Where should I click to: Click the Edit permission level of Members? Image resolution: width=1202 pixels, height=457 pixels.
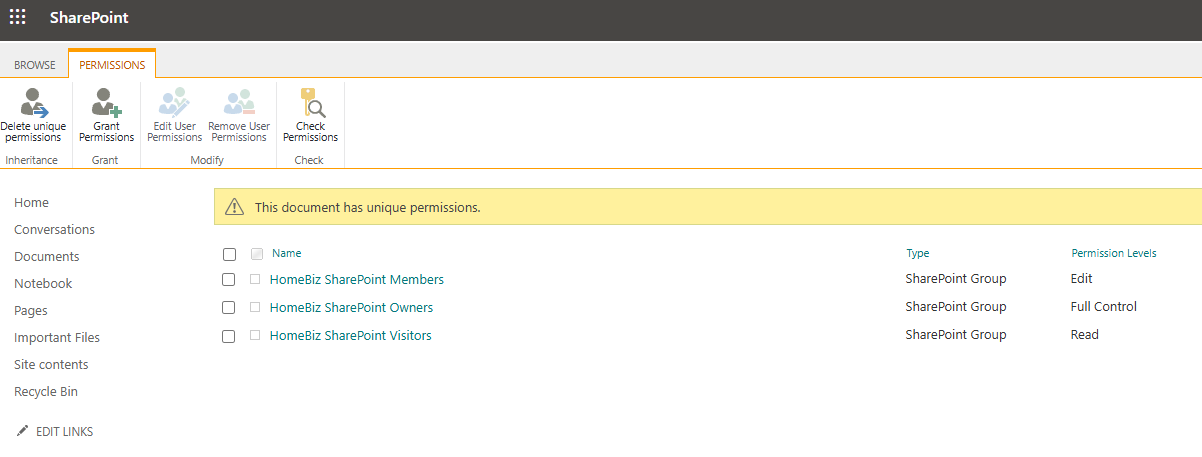coord(1081,279)
